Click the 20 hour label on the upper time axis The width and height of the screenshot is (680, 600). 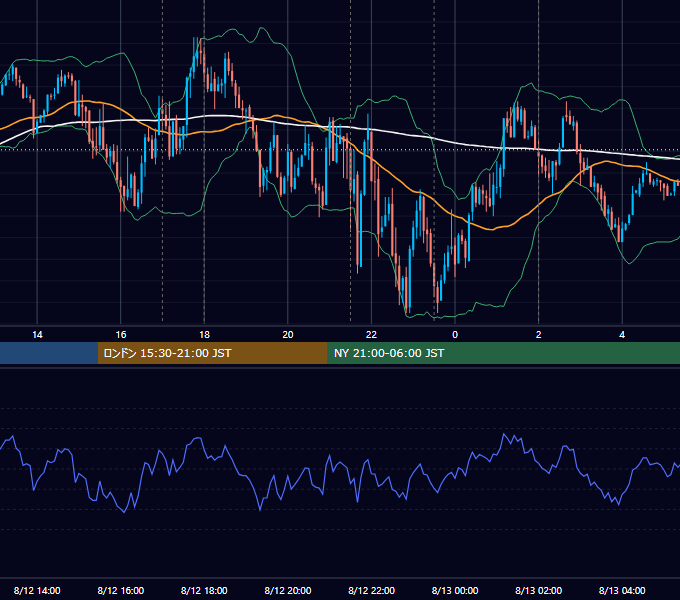point(288,335)
